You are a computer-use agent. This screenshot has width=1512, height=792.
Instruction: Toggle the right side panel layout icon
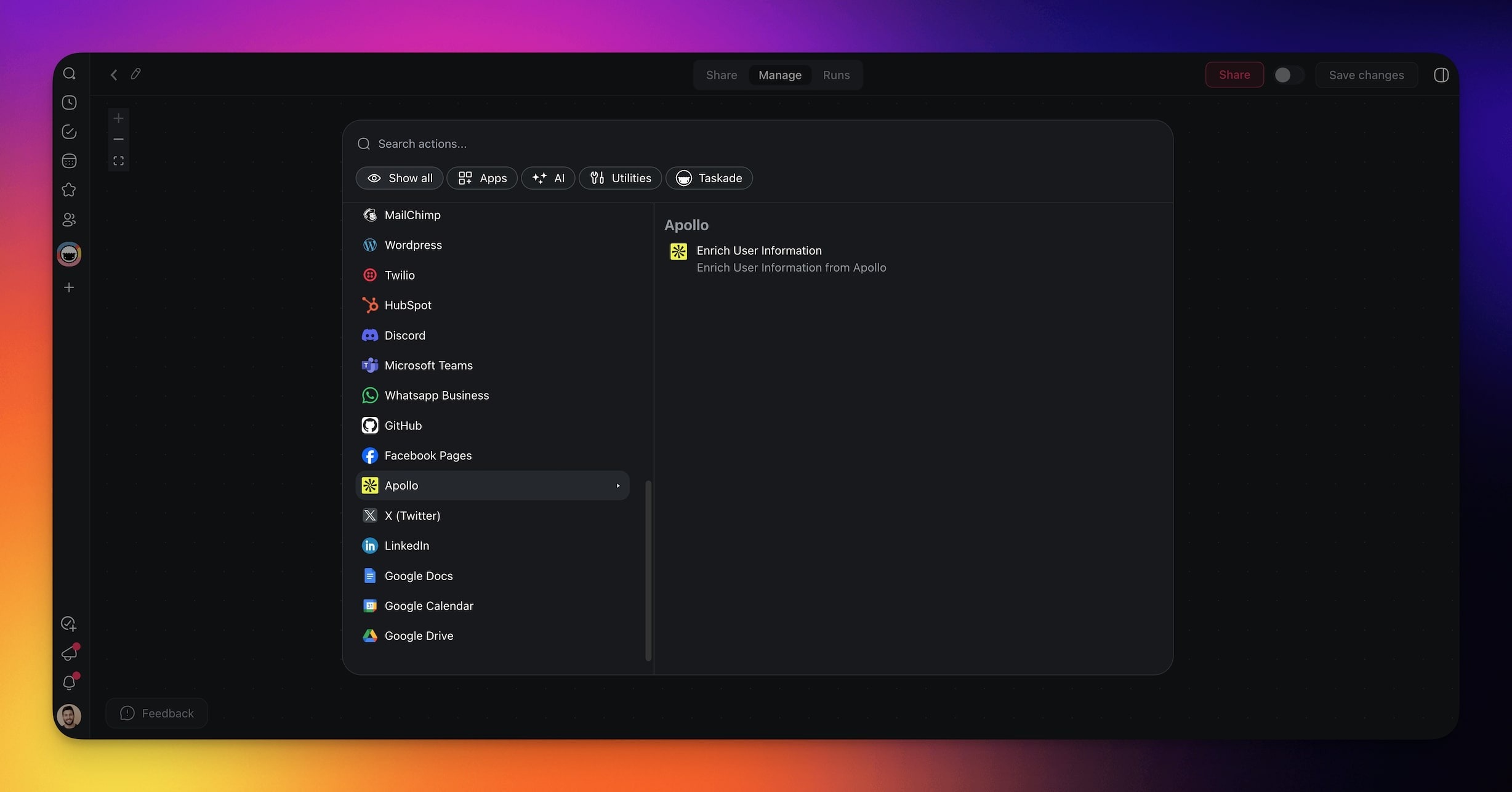(1441, 75)
